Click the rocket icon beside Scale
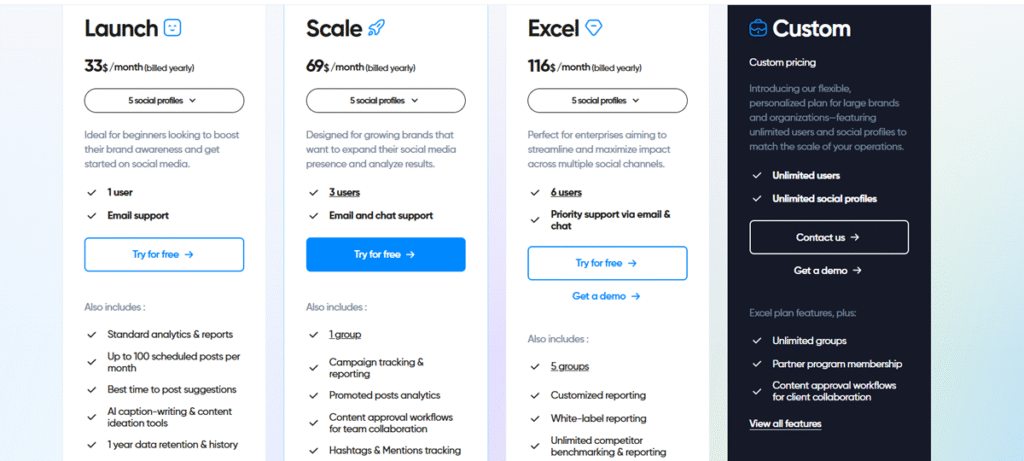This screenshot has width=1024, height=461. (376, 27)
